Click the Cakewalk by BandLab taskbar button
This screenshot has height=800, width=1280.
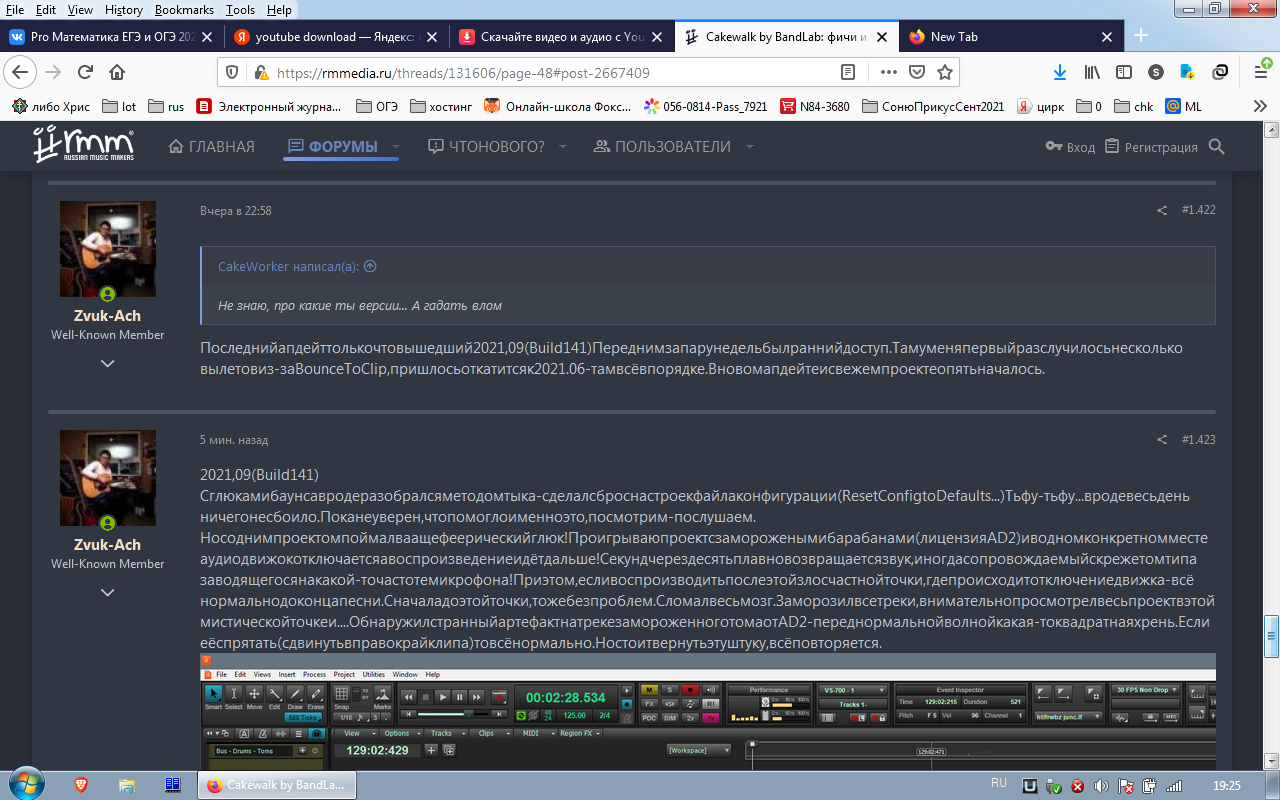point(275,785)
